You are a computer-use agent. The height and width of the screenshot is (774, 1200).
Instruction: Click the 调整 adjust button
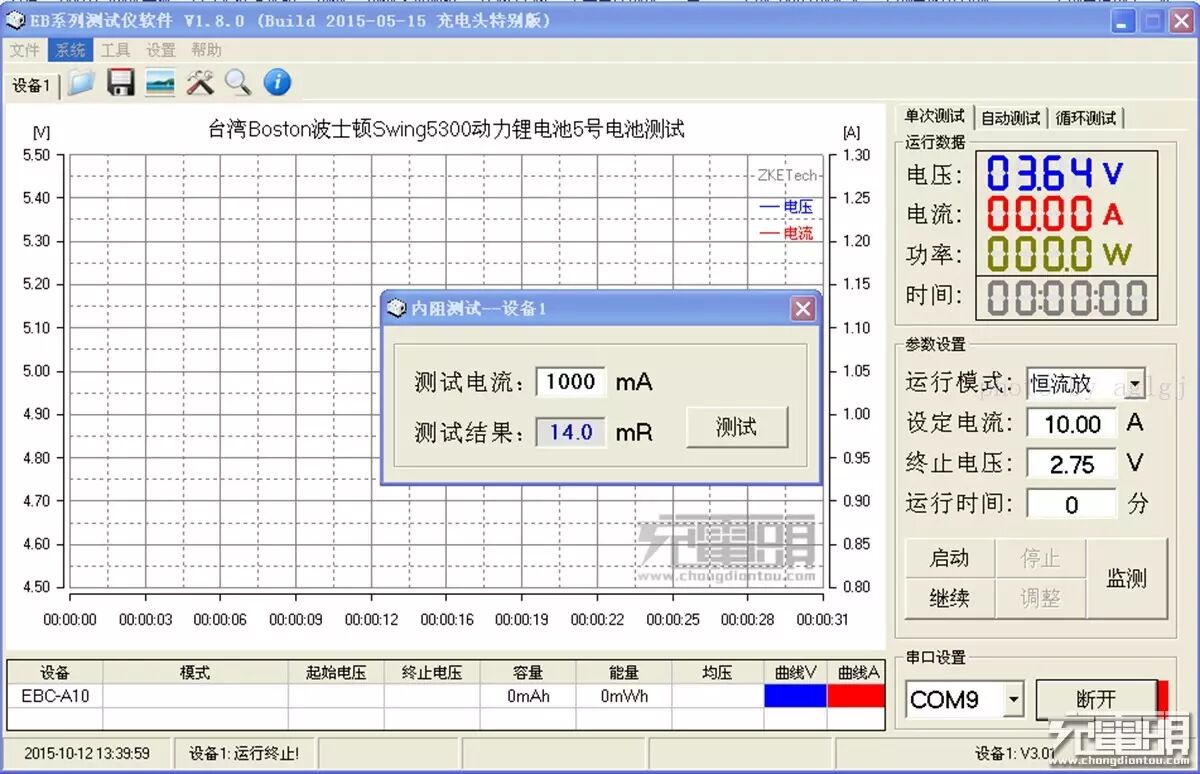(1040, 598)
